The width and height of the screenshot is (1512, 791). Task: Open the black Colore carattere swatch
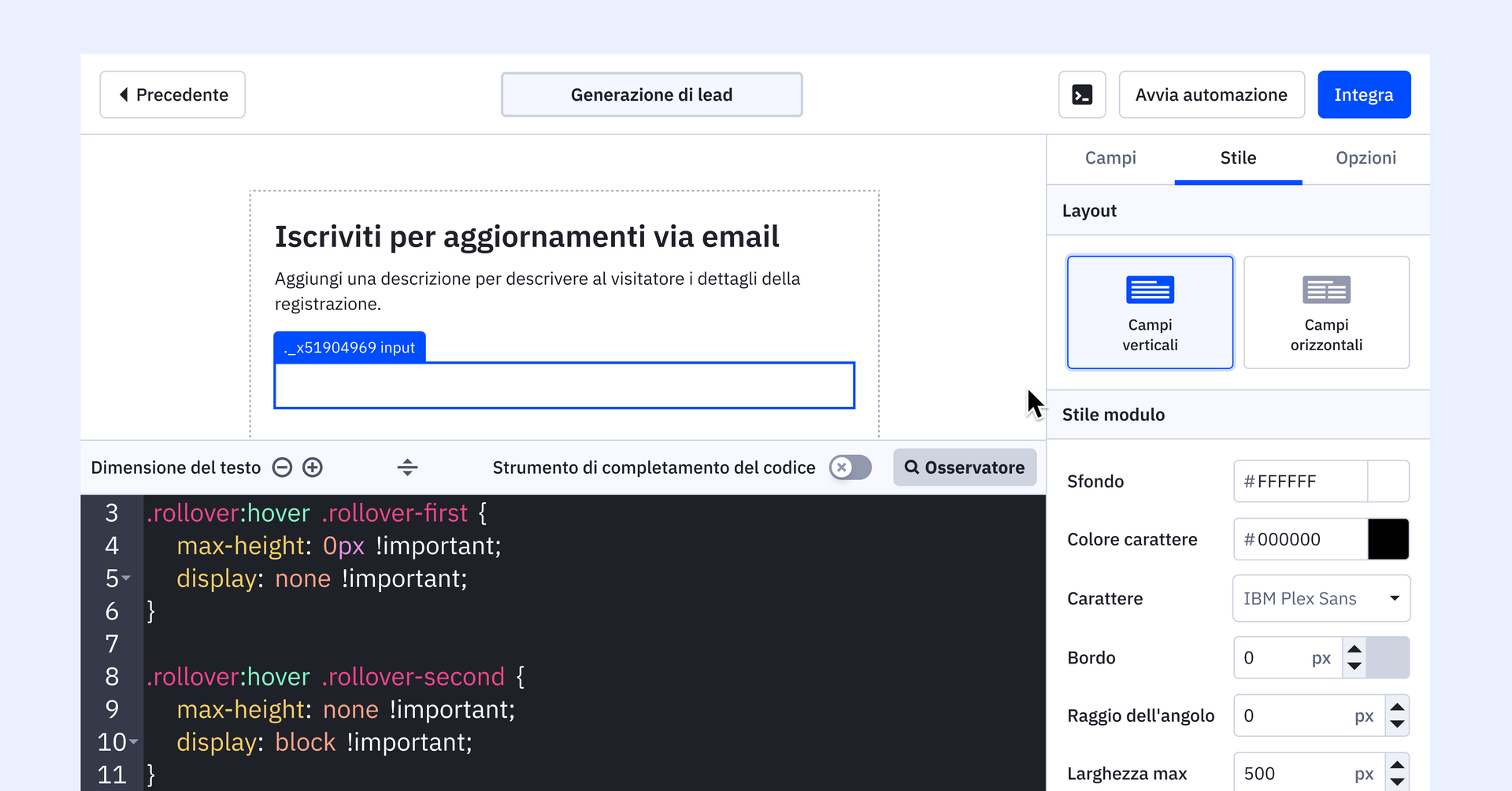click(x=1388, y=539)
